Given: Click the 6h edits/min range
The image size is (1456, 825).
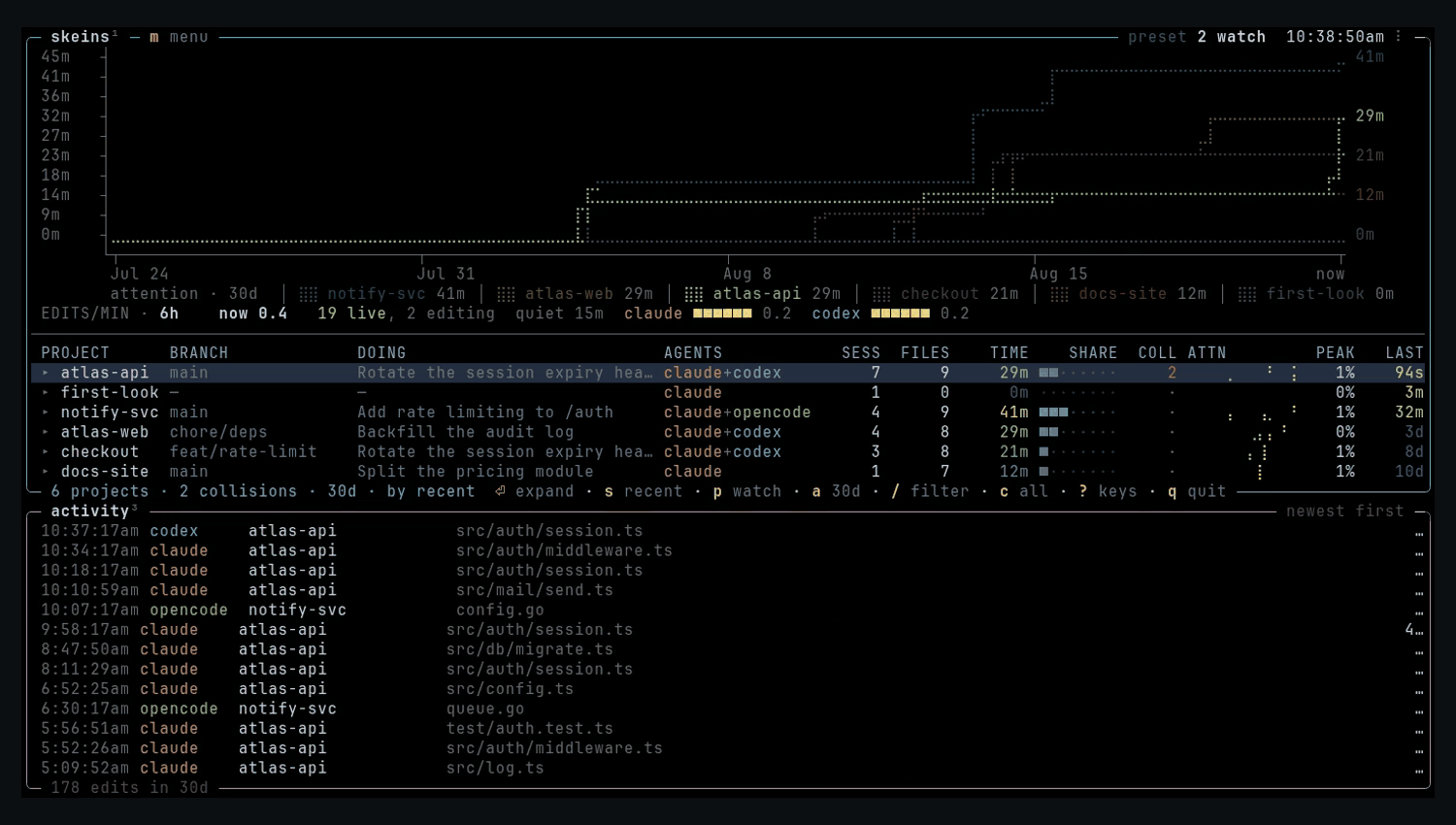Looking at the screenshot, I should click(169, 313).
